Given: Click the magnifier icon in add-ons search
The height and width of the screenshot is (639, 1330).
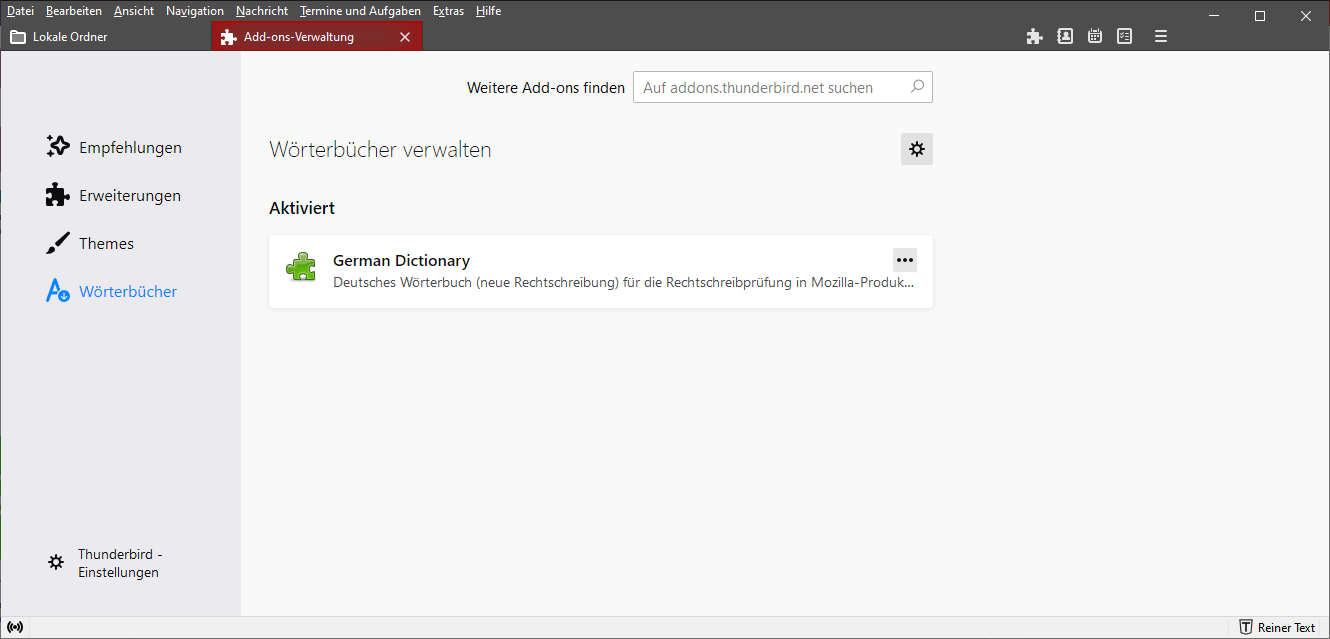Looking at the screenshot, I should [x=917, y=87].
